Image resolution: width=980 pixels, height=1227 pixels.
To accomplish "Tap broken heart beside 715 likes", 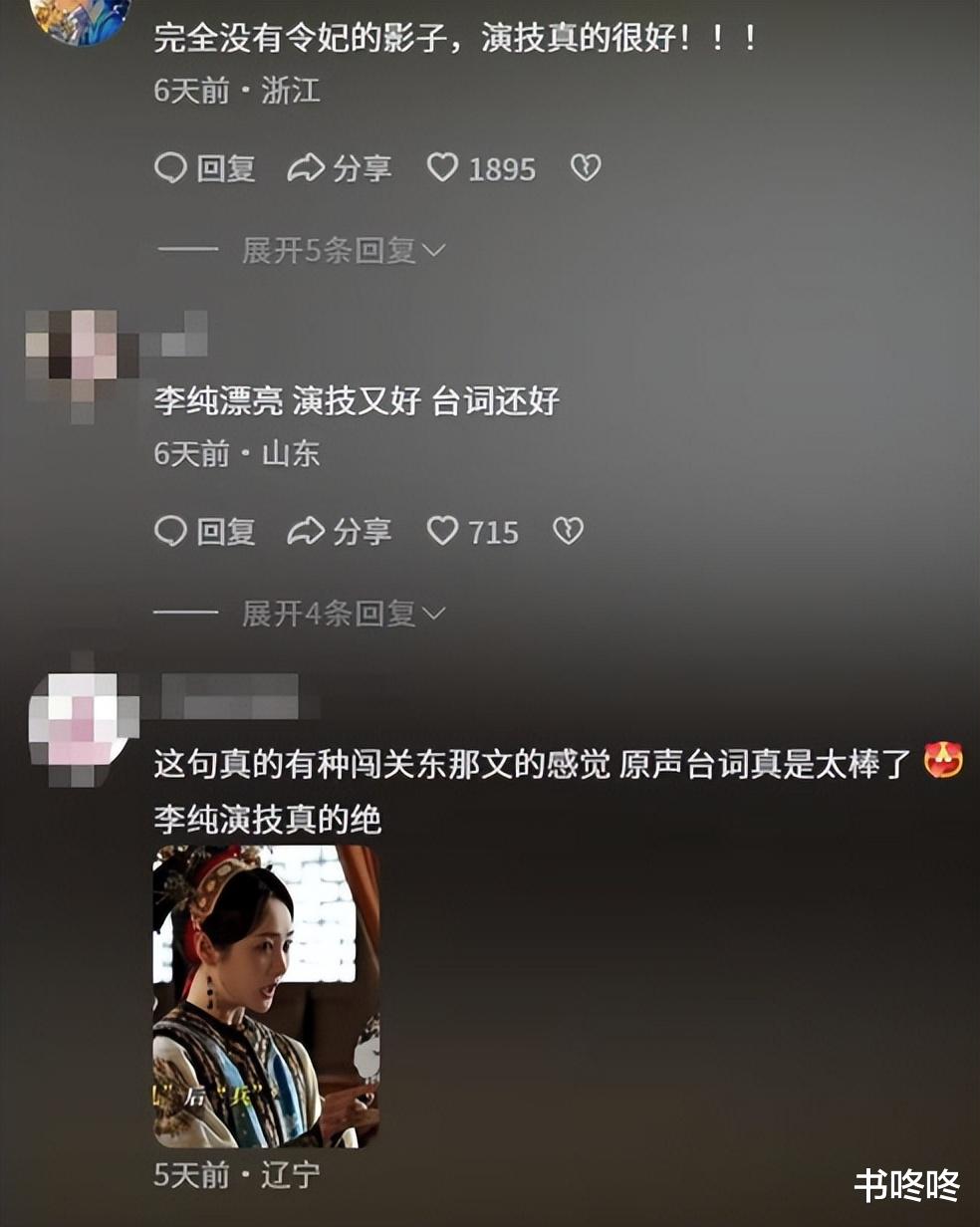I will pos(568,532).
